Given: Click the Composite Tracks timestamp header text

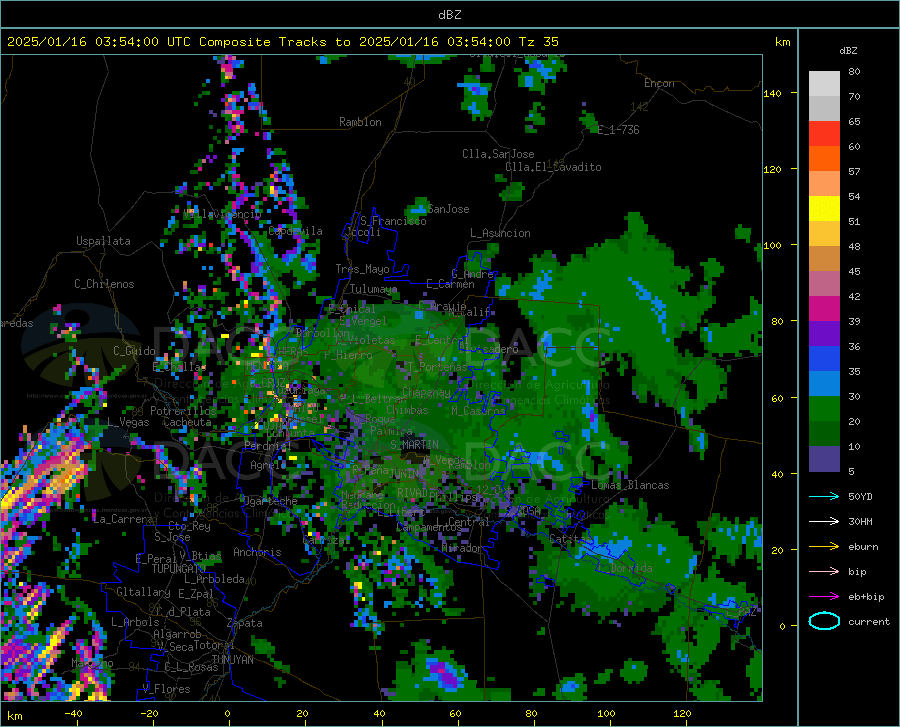Looking at the screenshot, I should click(282, 42).
